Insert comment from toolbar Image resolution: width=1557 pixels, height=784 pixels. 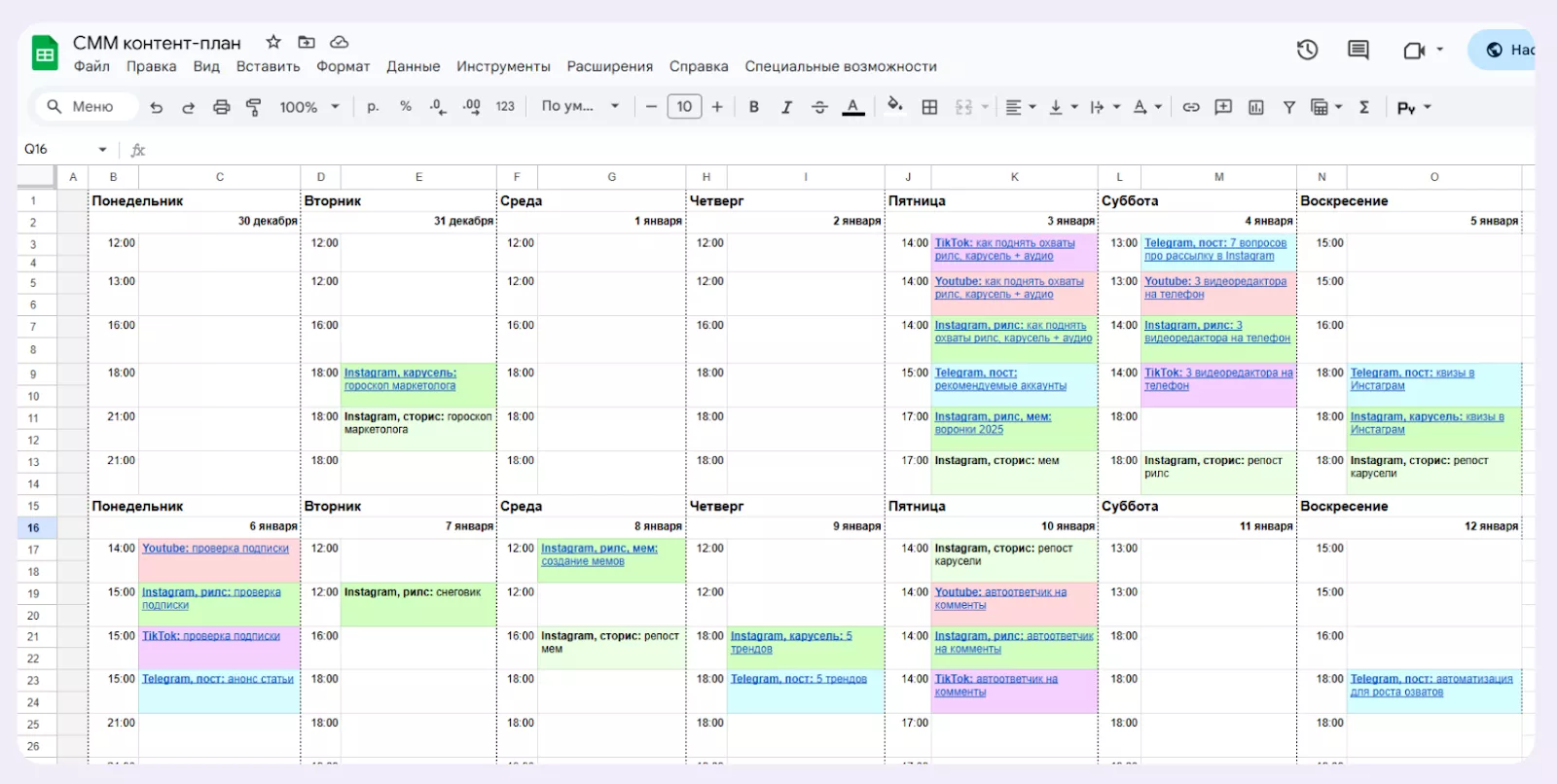point(1223,107)
